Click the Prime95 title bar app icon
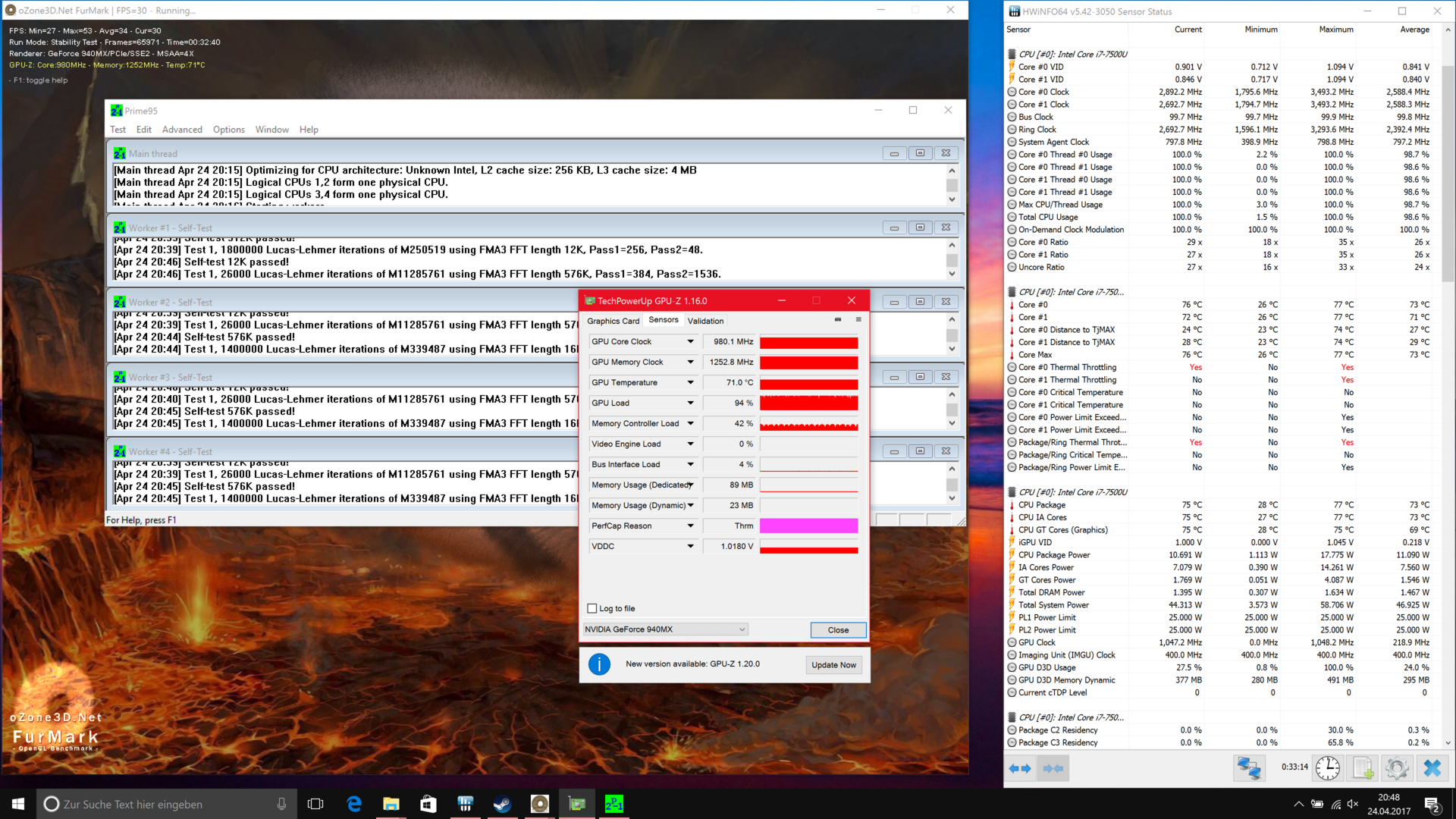Screen dimensions: 1456x819 point(116,111)
